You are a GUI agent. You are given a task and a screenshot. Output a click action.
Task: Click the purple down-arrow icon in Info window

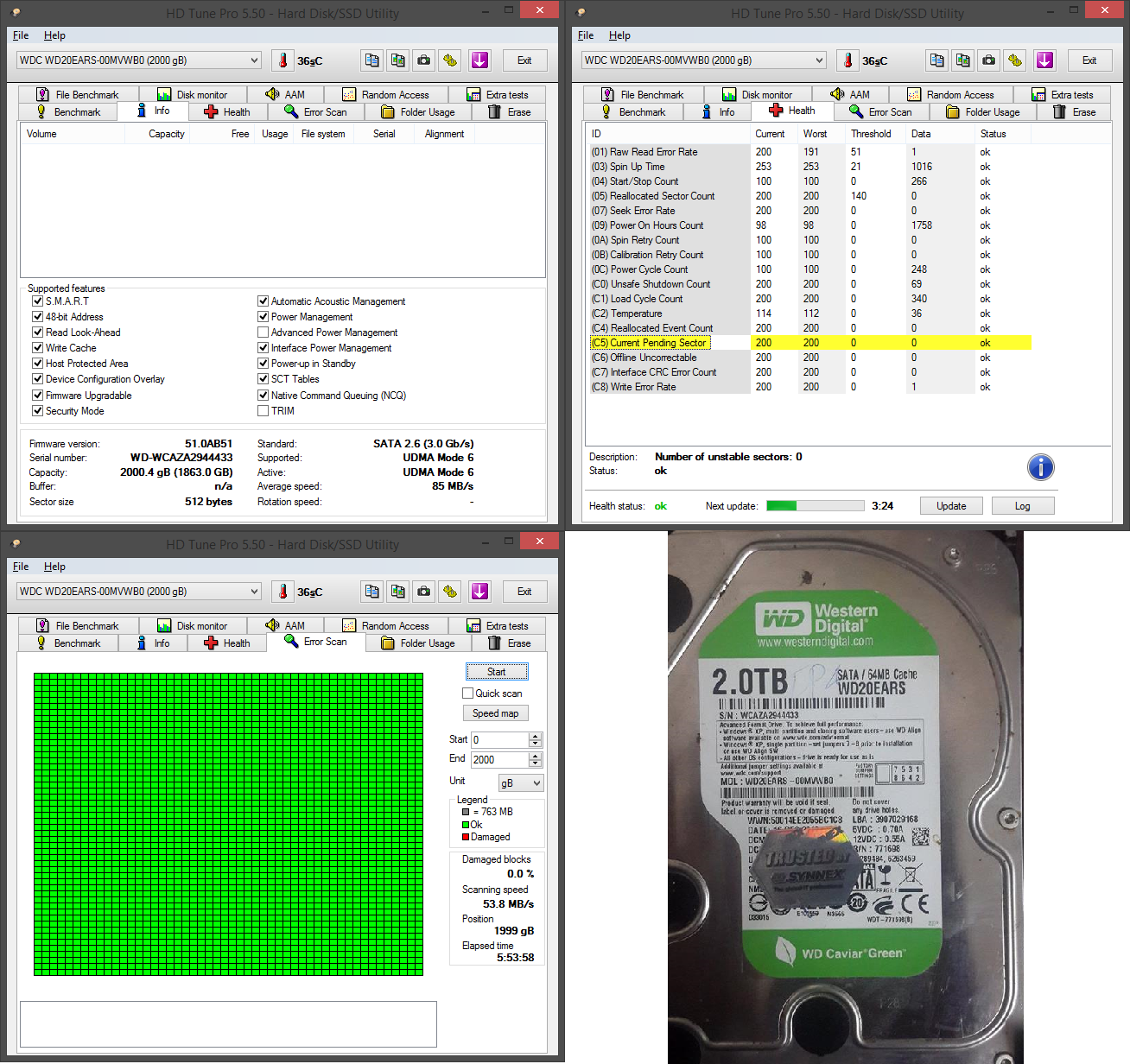coord(479,60)
